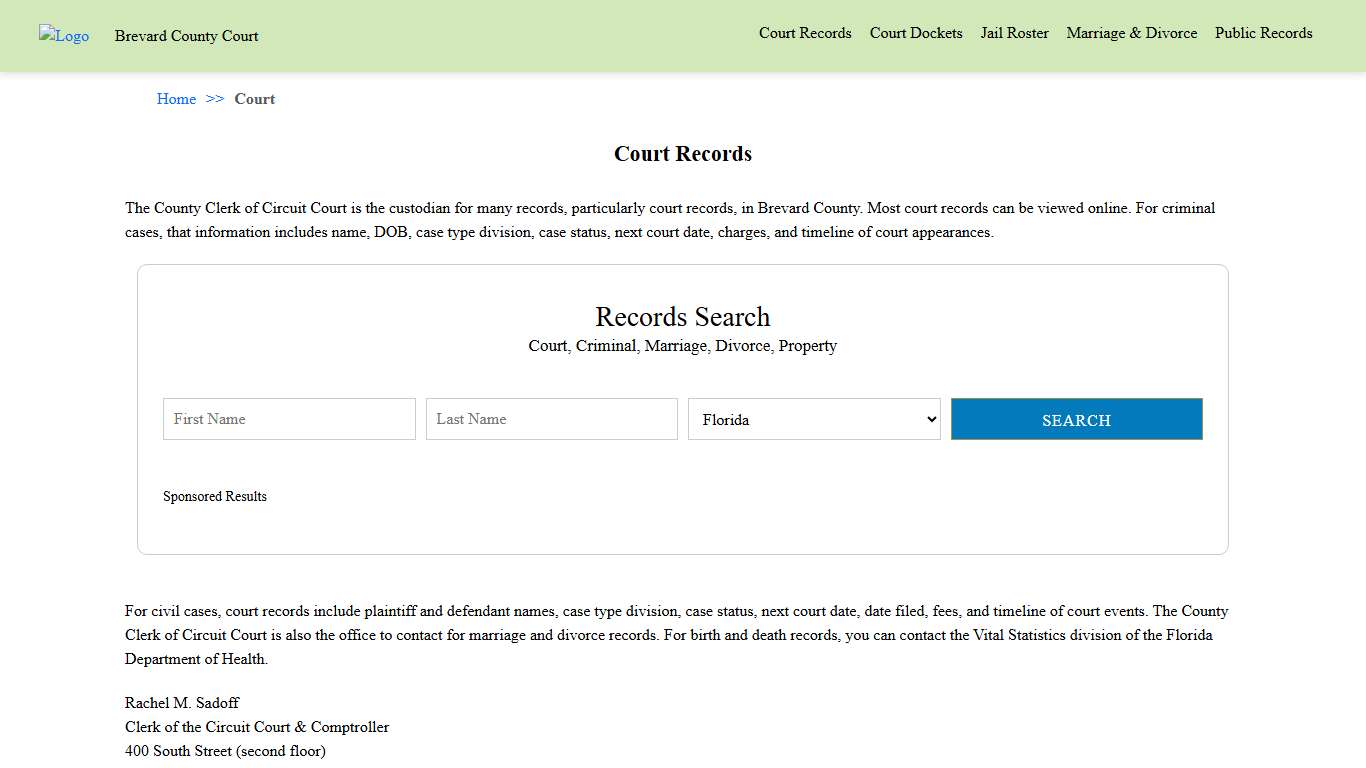Open the Court Records navigation link
Viewport: 1366px width, 768px height.
coord(805,33)
